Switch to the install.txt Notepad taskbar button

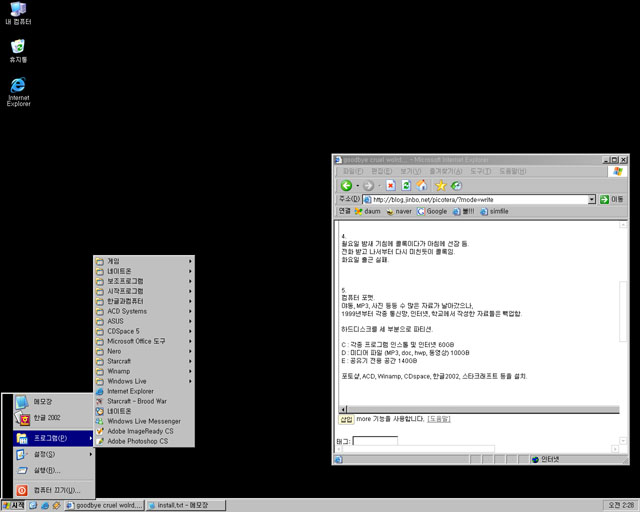[186, 505]
